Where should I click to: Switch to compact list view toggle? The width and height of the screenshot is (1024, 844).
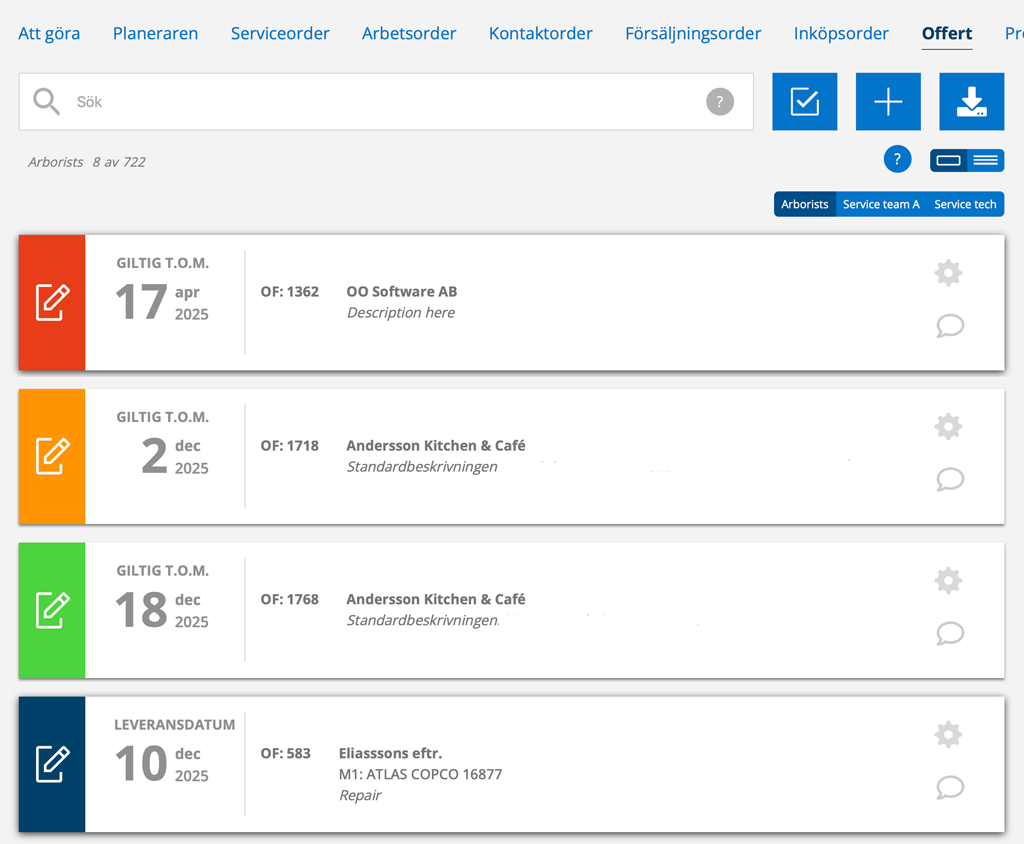point(985,161)
